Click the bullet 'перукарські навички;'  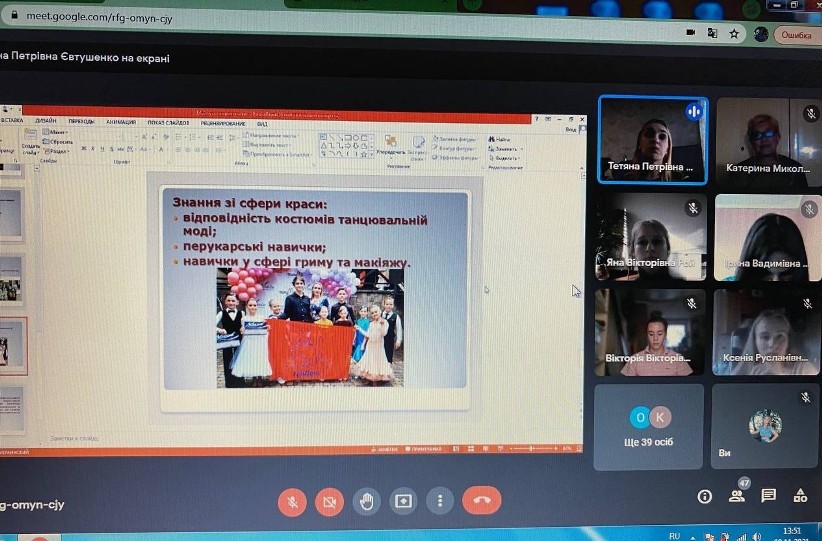[254, 246]
